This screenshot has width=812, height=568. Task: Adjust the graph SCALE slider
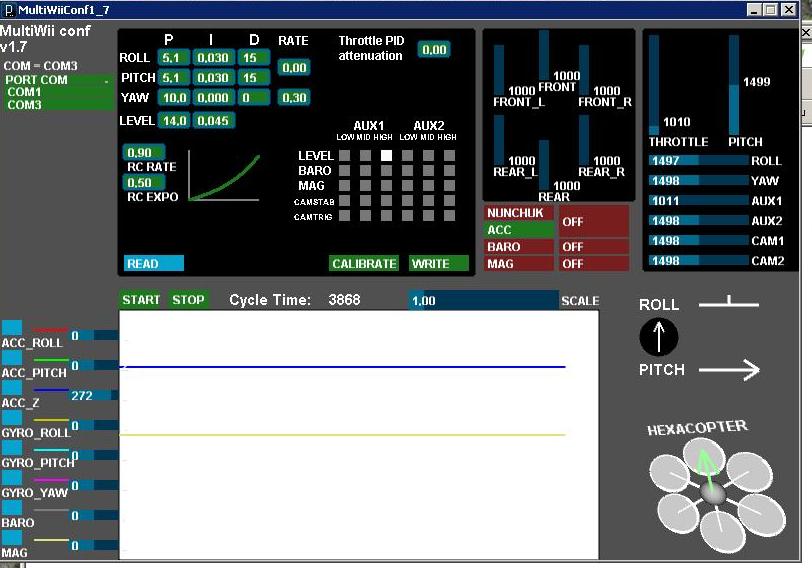coord(484,300)
